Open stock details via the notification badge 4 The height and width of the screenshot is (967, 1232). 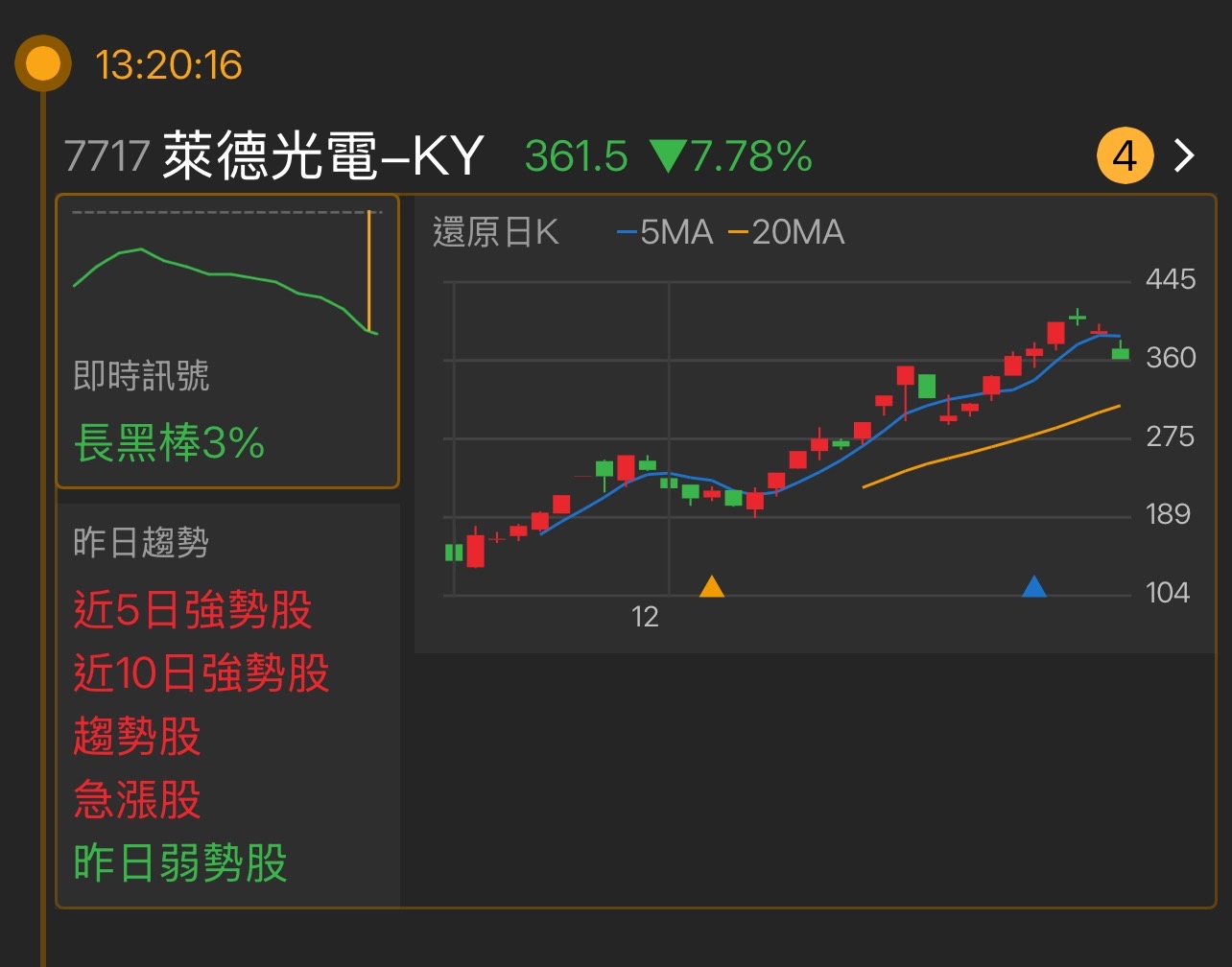pos(1124,154)
